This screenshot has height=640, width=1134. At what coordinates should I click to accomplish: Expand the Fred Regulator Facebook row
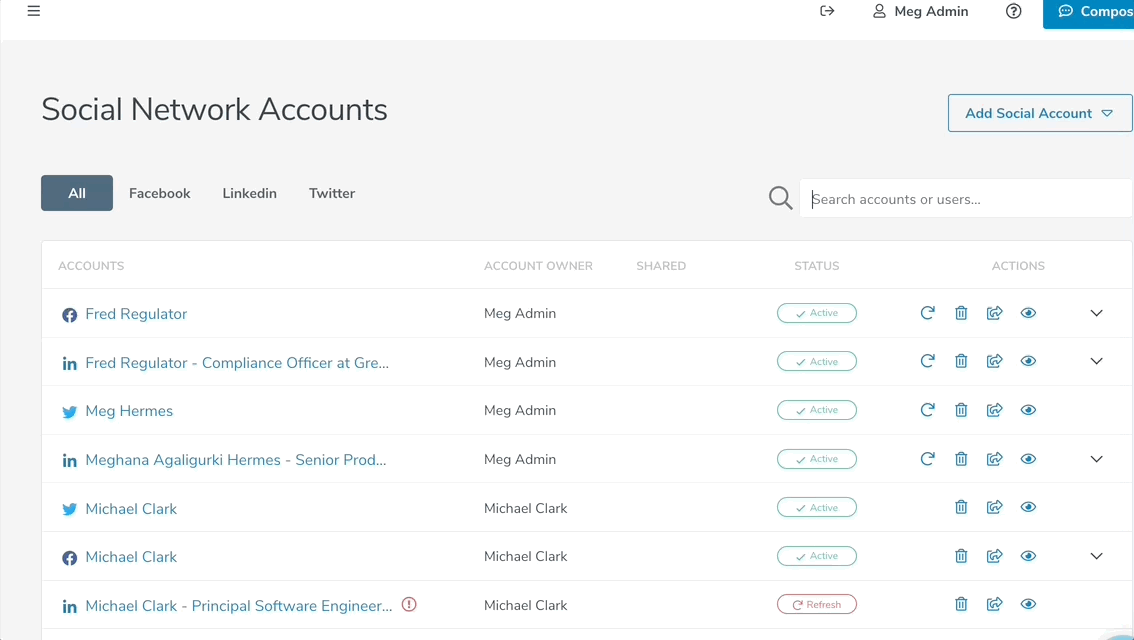[1096, 313]
